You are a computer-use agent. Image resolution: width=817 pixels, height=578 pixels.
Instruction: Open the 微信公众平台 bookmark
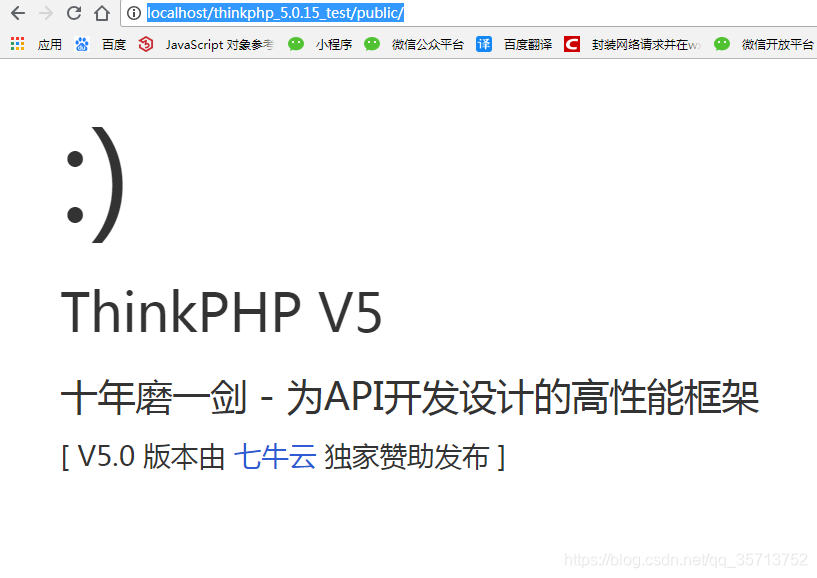[x=428, y=45]
